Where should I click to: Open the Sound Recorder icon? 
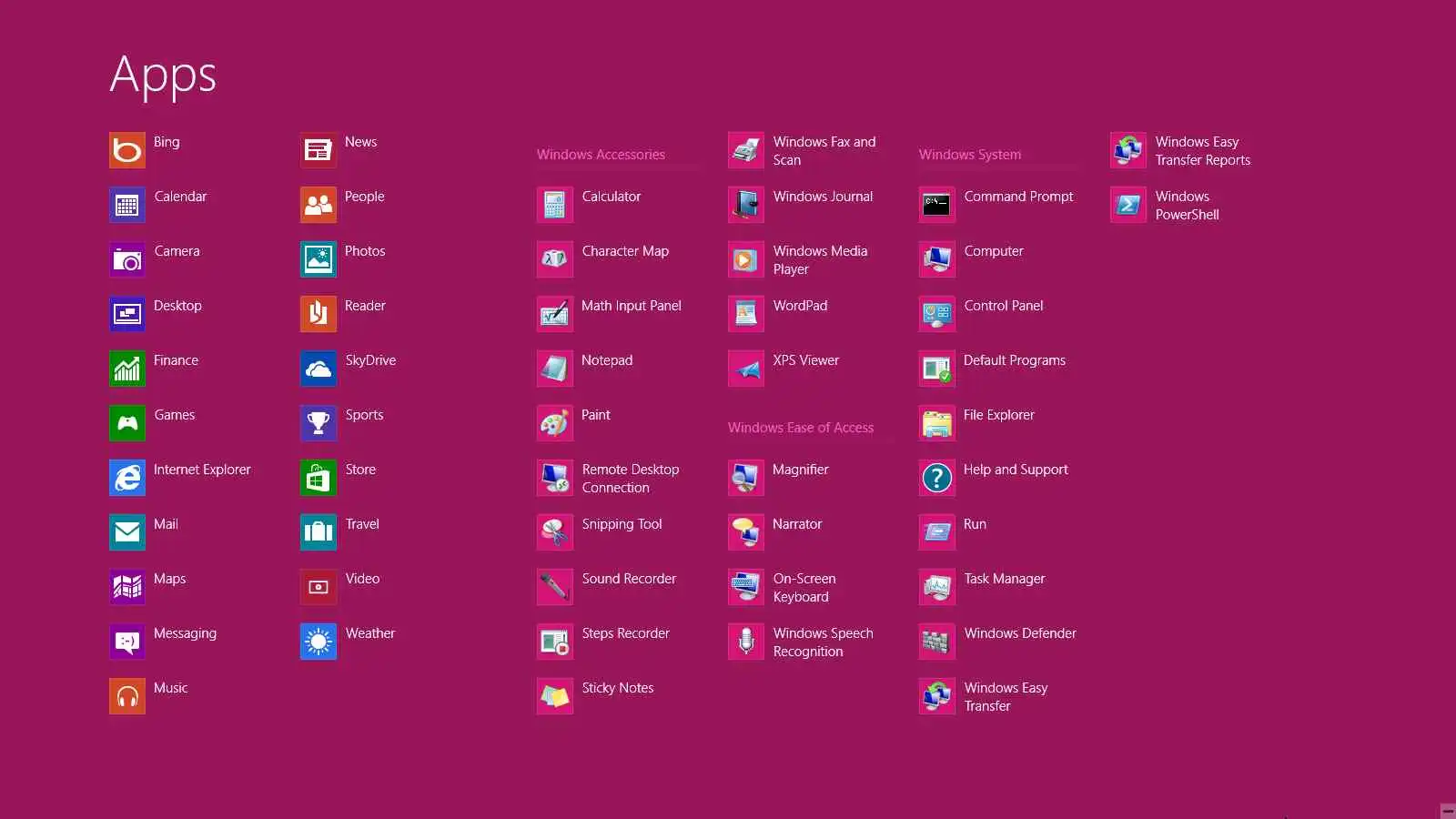(555, 587)
